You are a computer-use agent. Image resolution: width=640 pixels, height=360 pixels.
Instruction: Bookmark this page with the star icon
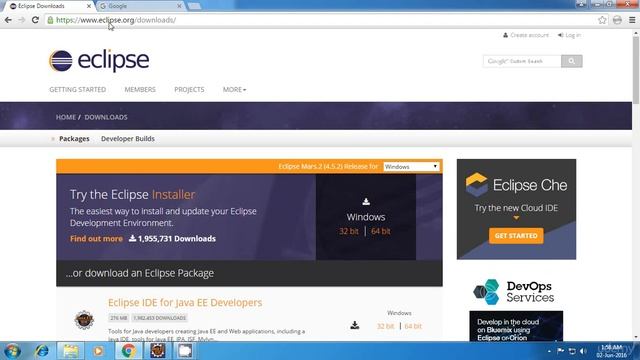[x=602, y=20]
